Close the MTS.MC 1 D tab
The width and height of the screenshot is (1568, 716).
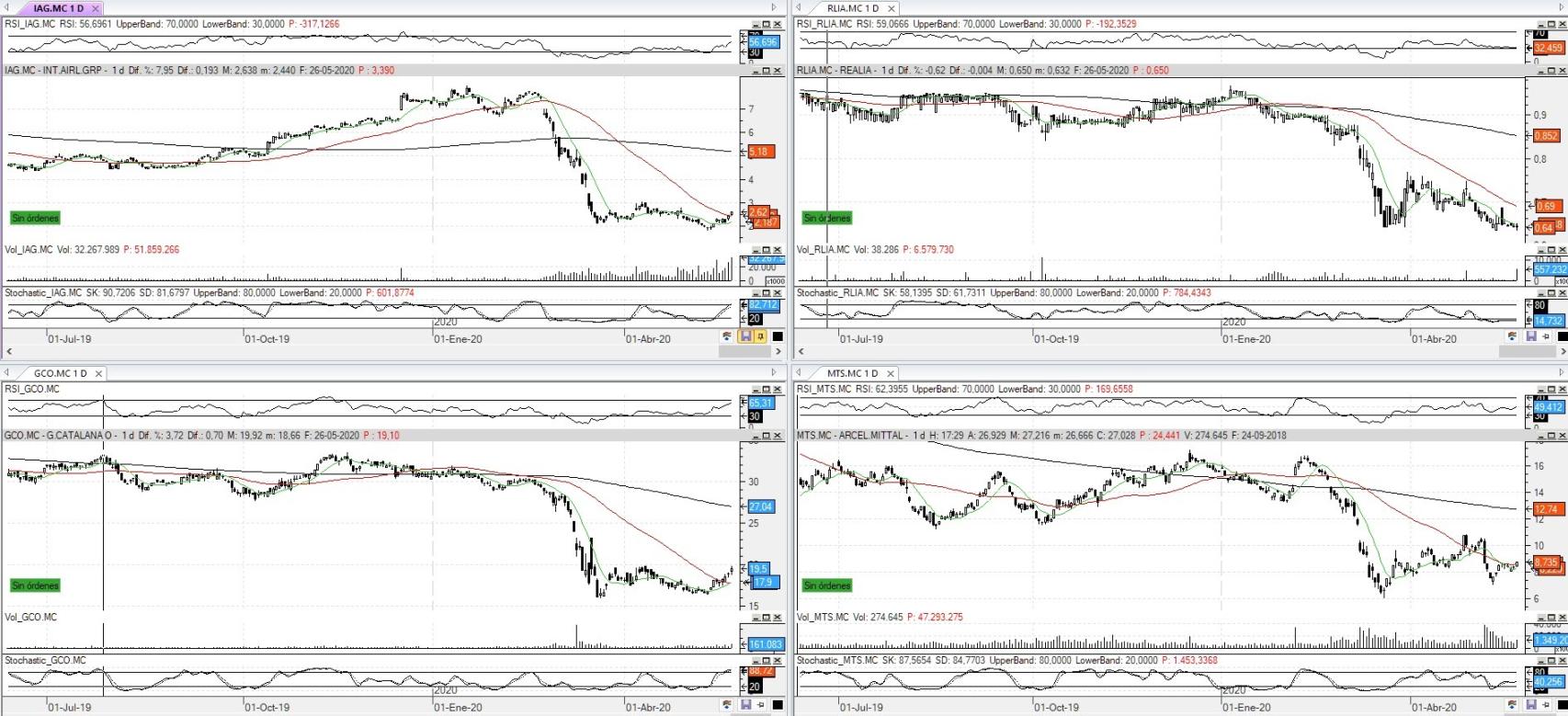point(889,373)
